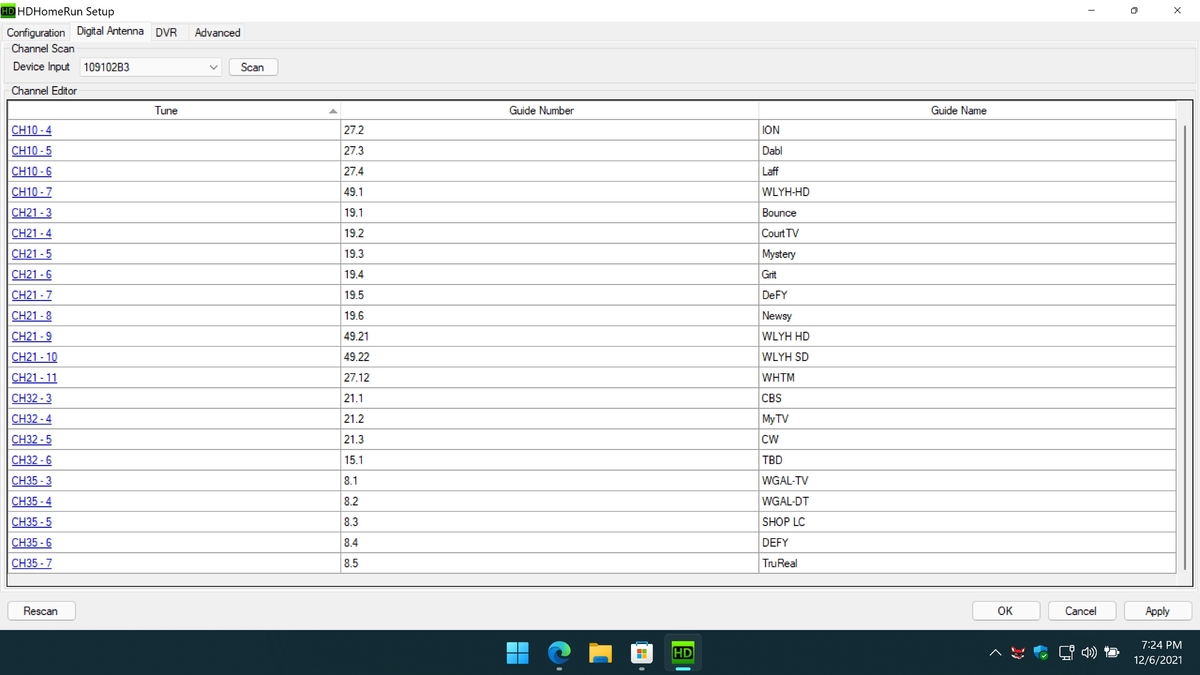Open the CH35 - 3 tune link
This screenshot has height=675, width=1200.
(x=31, y=481)
